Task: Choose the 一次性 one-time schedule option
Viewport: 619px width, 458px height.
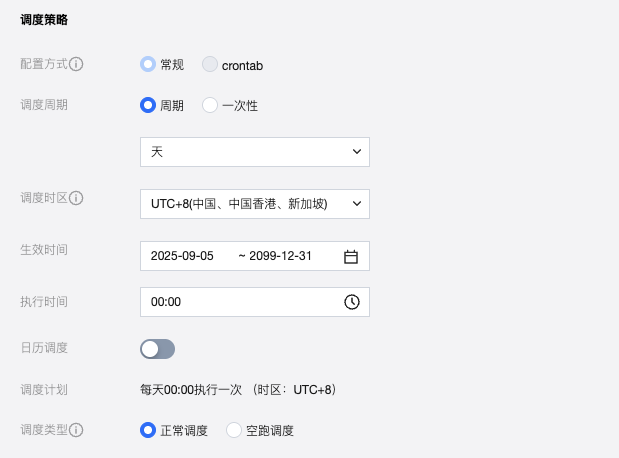Action: (x=210, y=105)
